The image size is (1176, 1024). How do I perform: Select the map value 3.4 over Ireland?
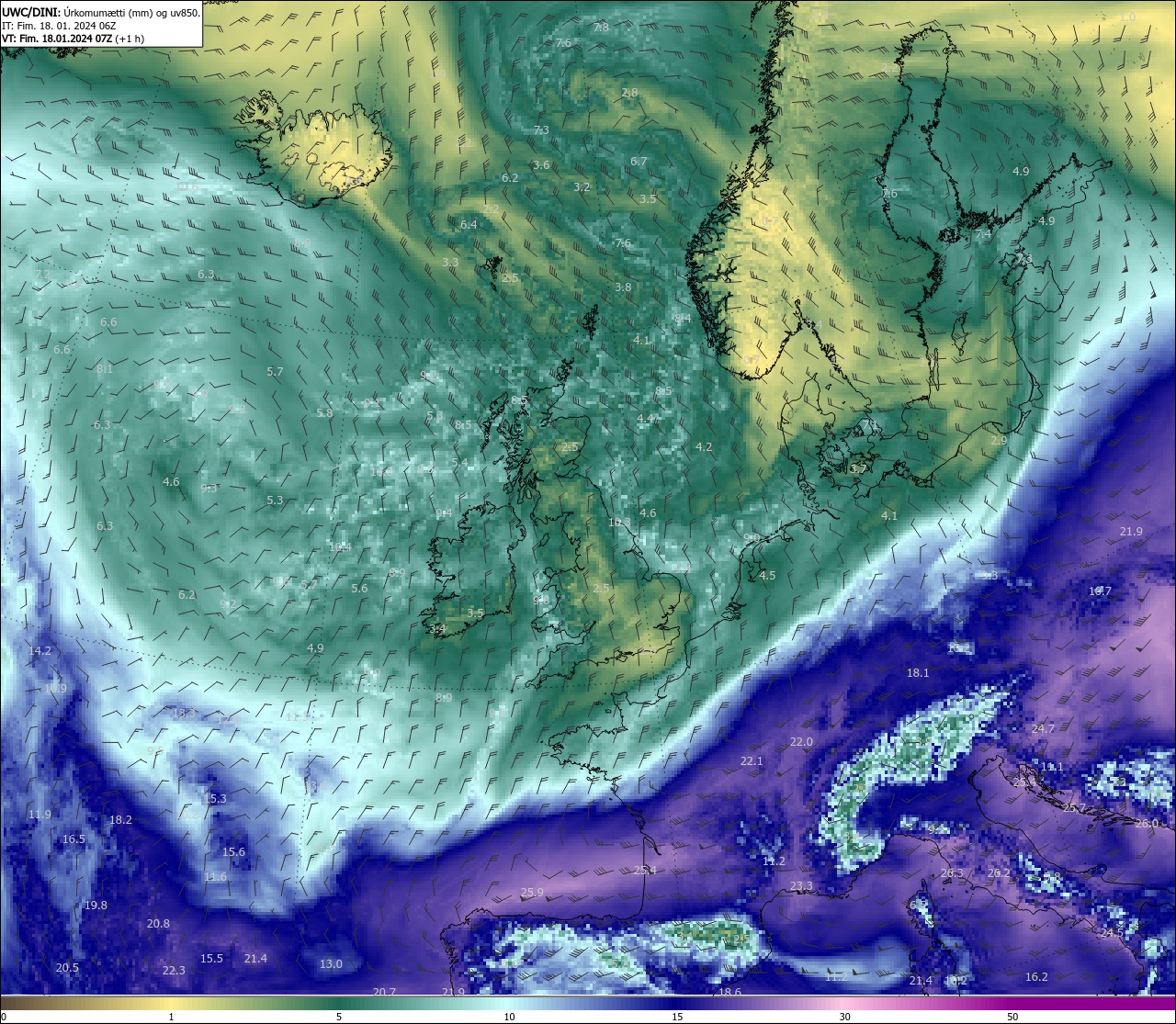pos(437,628)
